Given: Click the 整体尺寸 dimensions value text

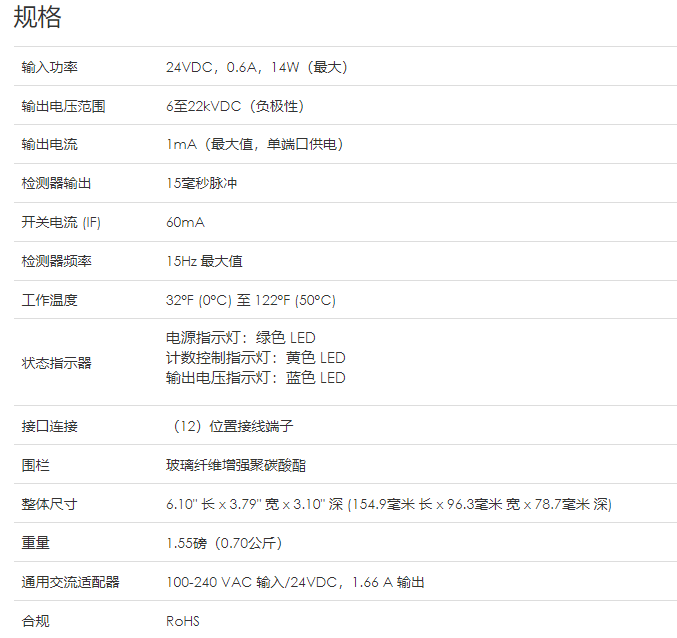Looking at the screenshot, I should coord(388,504).
